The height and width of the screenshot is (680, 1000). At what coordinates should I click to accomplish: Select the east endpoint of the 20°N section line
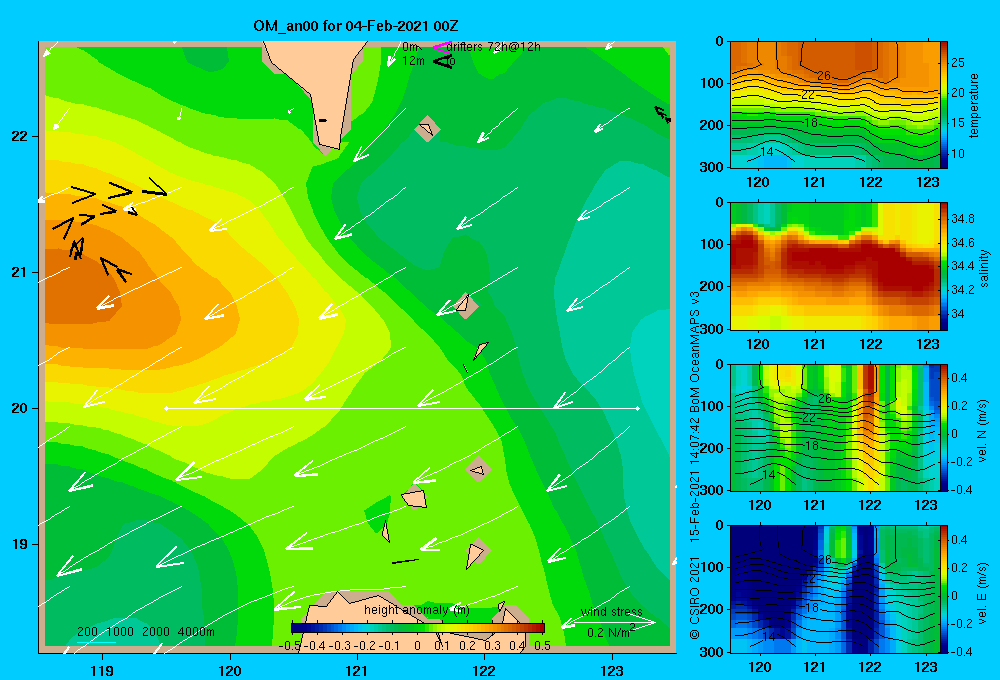638,408
